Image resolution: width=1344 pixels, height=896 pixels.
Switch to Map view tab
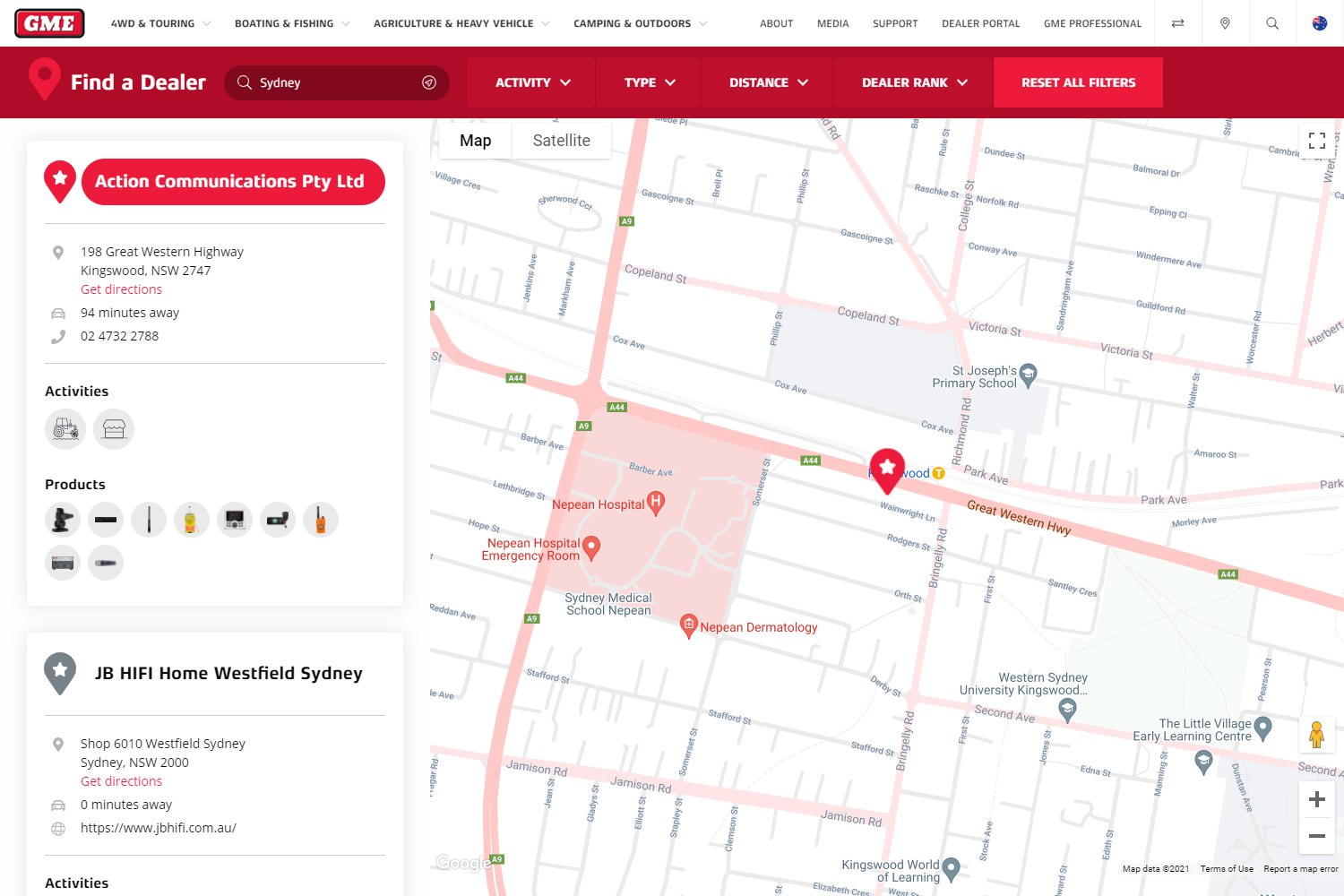tap(475, 141)
